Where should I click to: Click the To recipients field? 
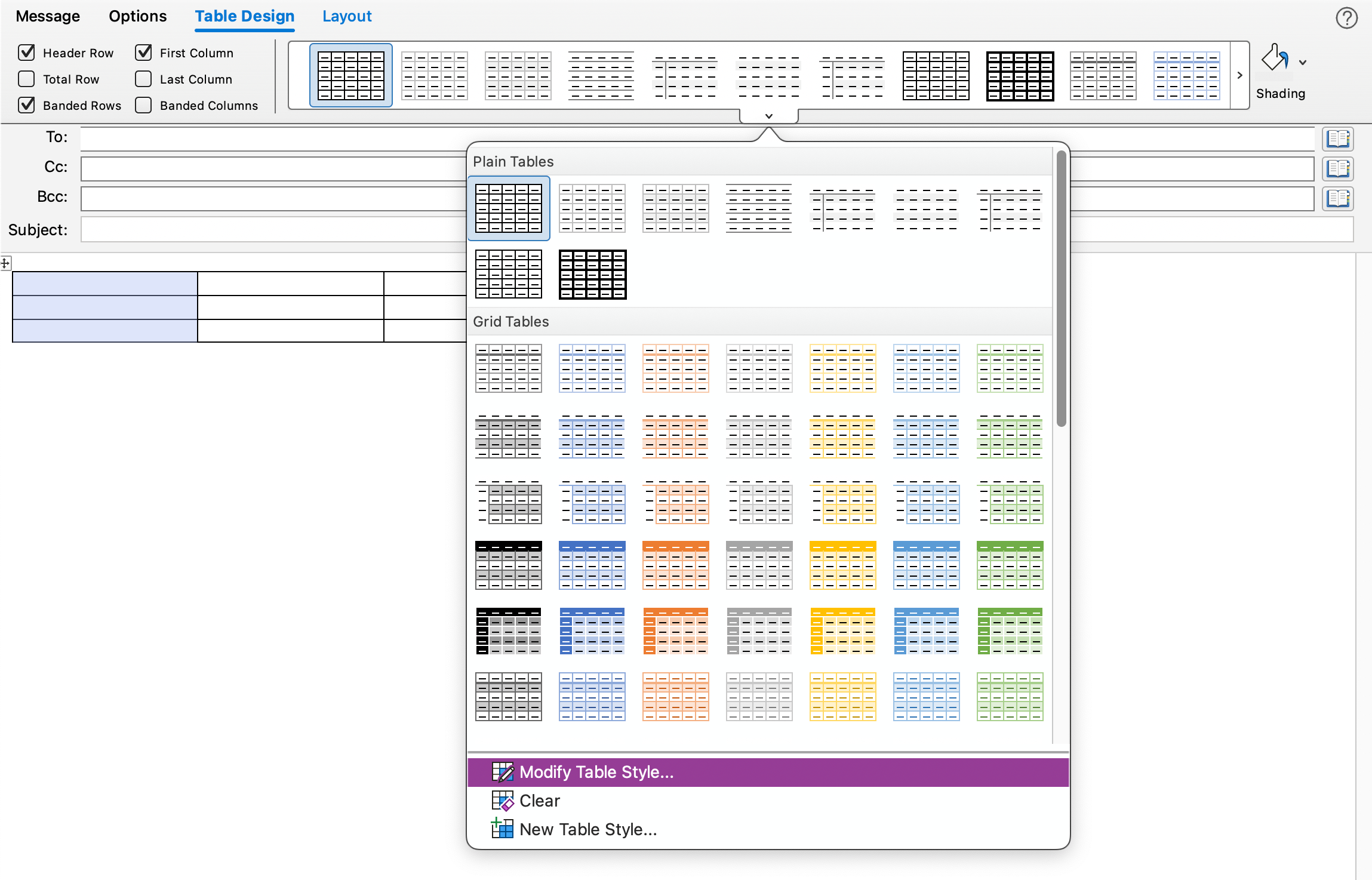pyautogui.click(x=697, y=139)
